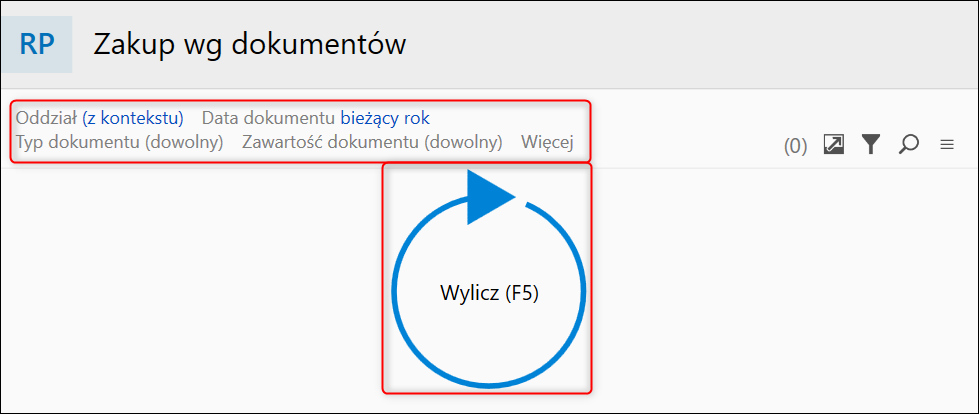The width and height of the screenshot is (979, 414).
Task: Click the 'Typ dokumentu' filter label
Action: point(78,142)
